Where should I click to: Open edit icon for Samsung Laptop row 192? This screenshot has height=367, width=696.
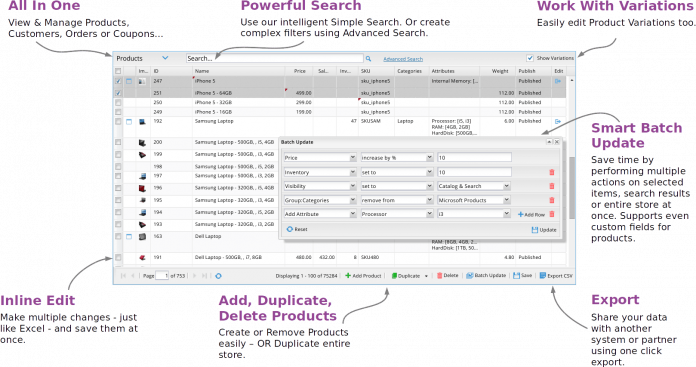[x=558, y=121]
